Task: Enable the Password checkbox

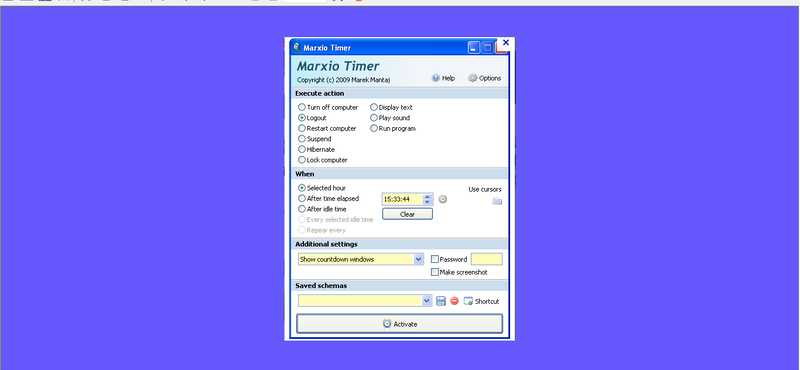Action: tap(435, 259)
